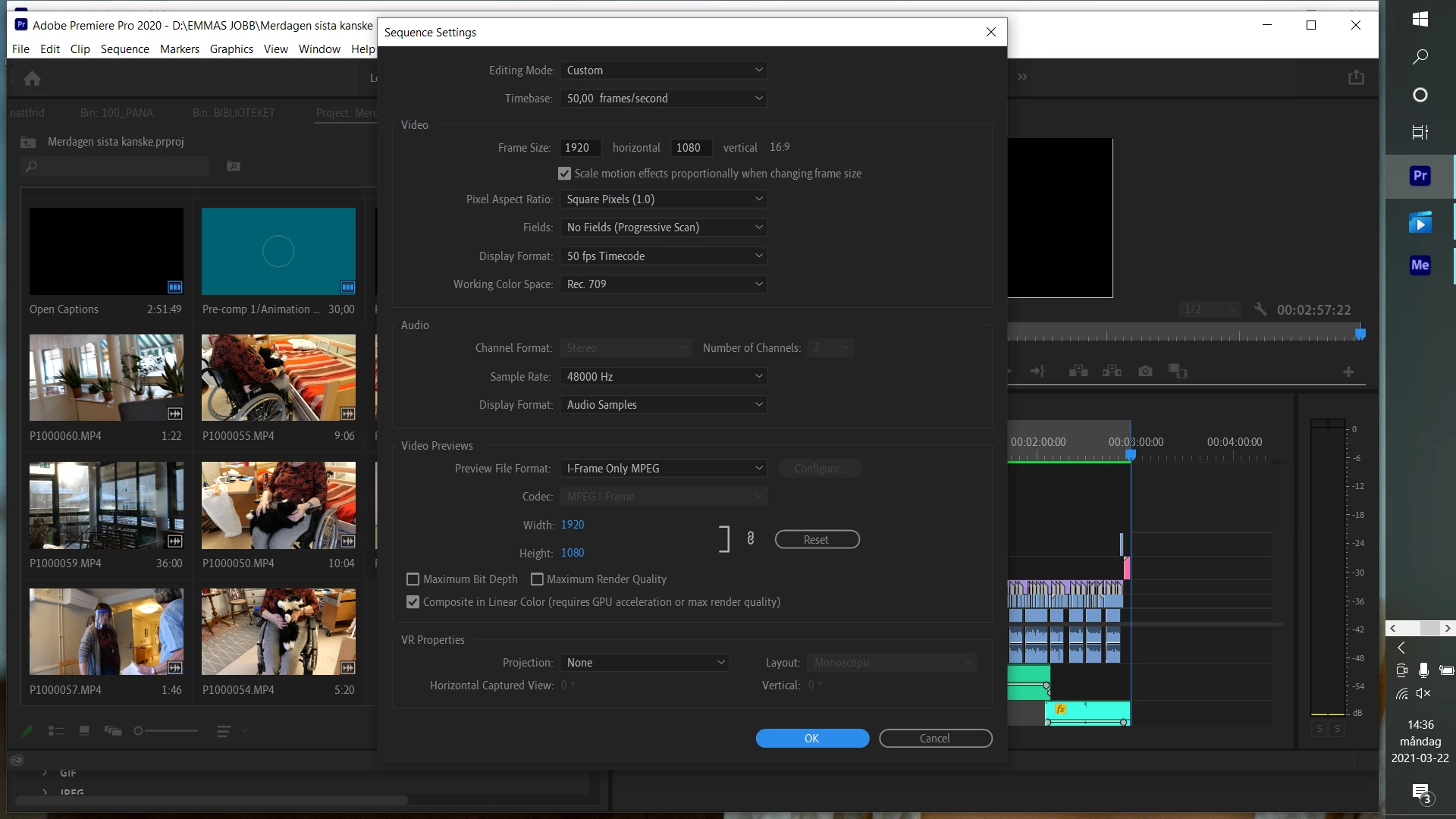
Task: Open the Sequence menu
Action: tap(124, 49)
